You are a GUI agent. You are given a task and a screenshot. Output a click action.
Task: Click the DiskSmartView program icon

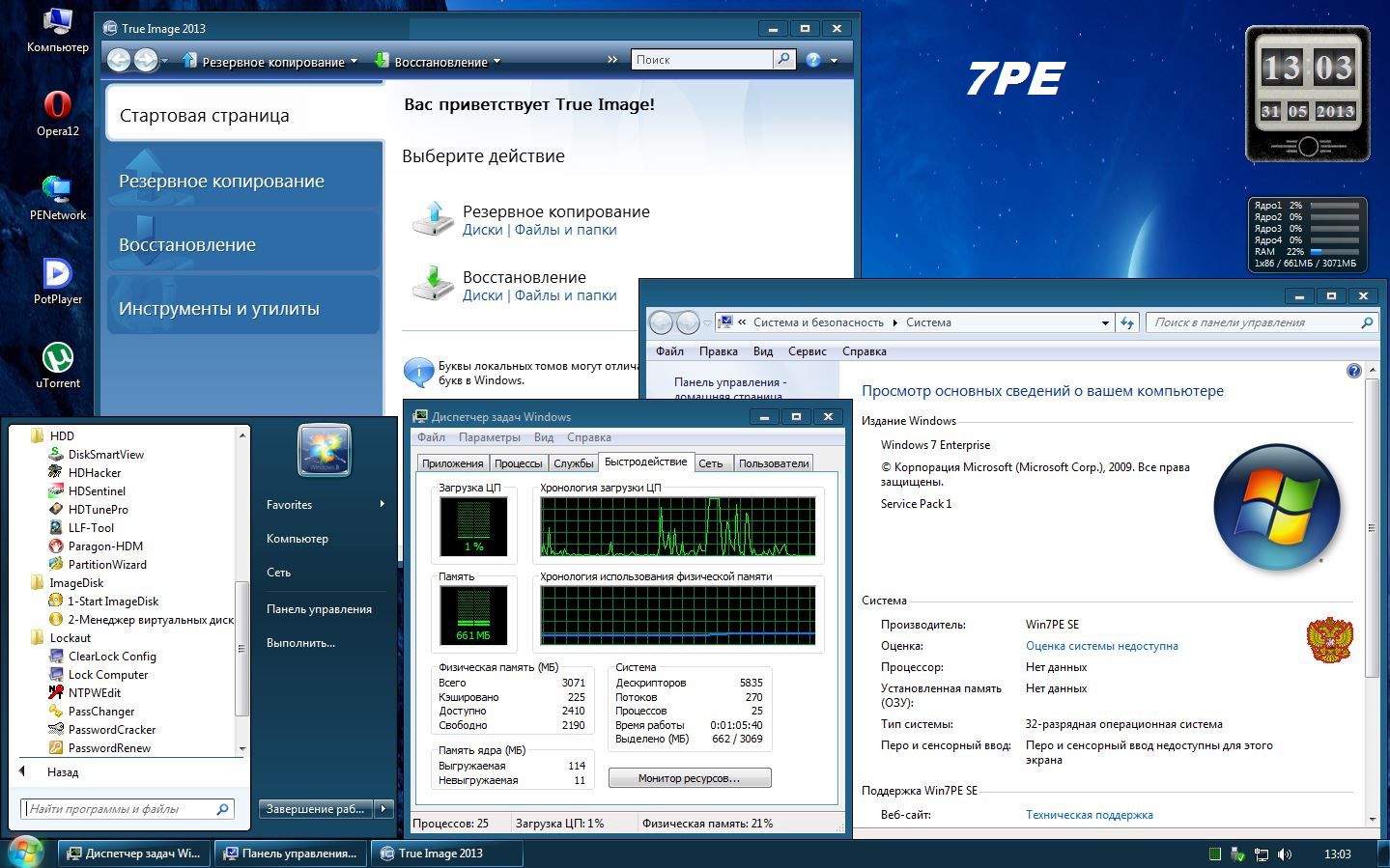pos(56,454)
